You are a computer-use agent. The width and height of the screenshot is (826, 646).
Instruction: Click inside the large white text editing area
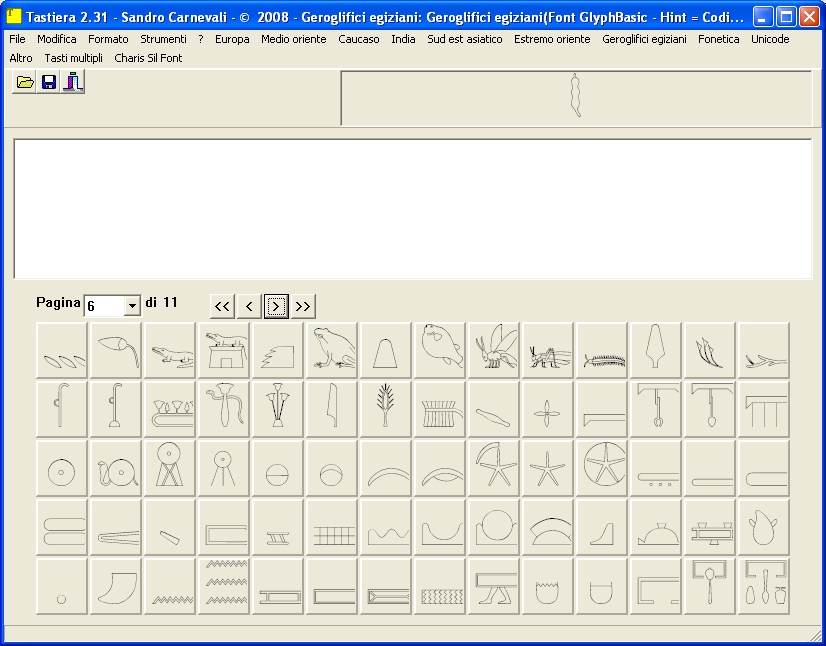[413, 209]
